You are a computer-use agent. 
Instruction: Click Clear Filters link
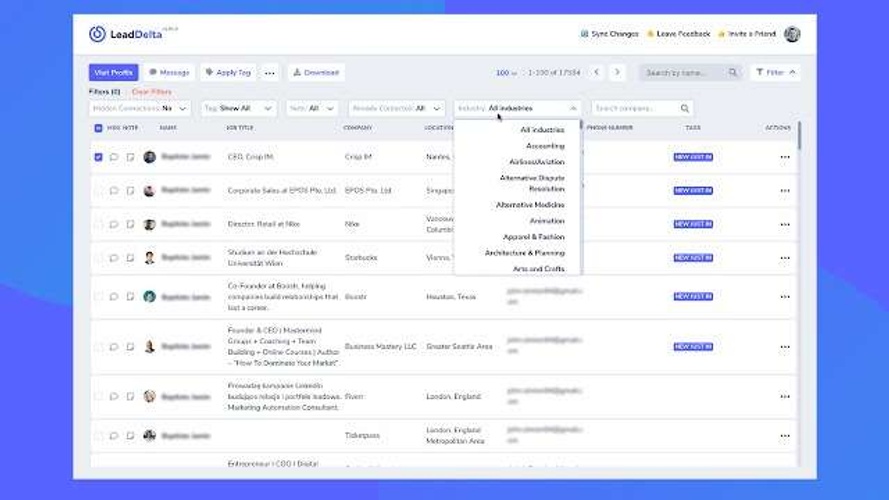point(151,92)
